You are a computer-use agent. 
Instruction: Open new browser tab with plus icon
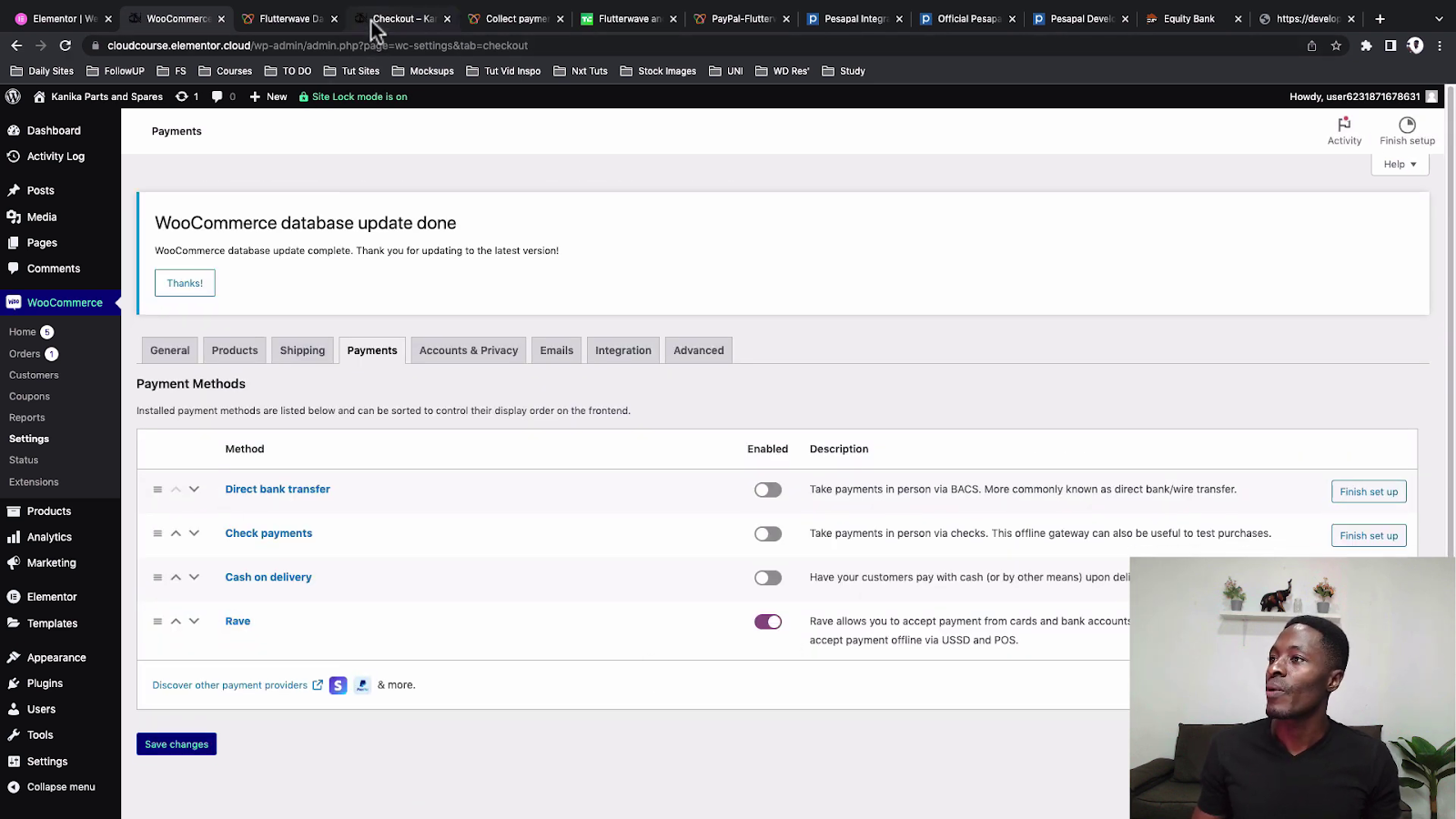pyautogui.click(x=1380, y=18)
